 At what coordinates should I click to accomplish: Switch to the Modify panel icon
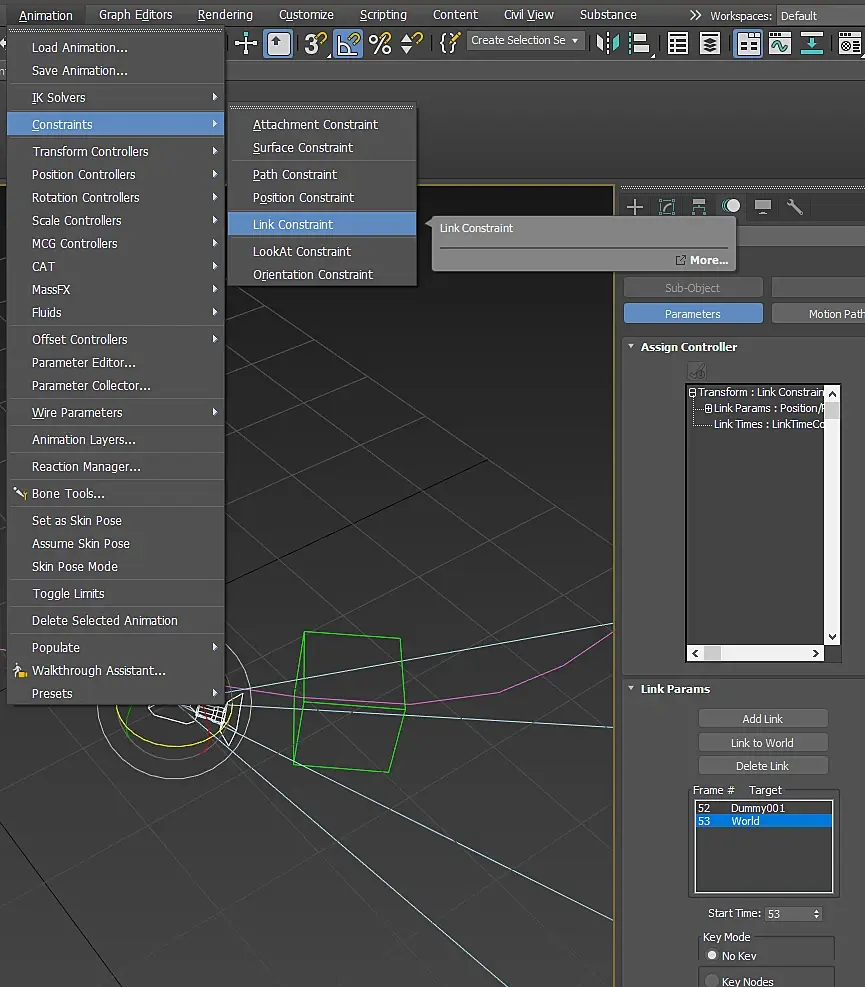[x=667, y=207]
